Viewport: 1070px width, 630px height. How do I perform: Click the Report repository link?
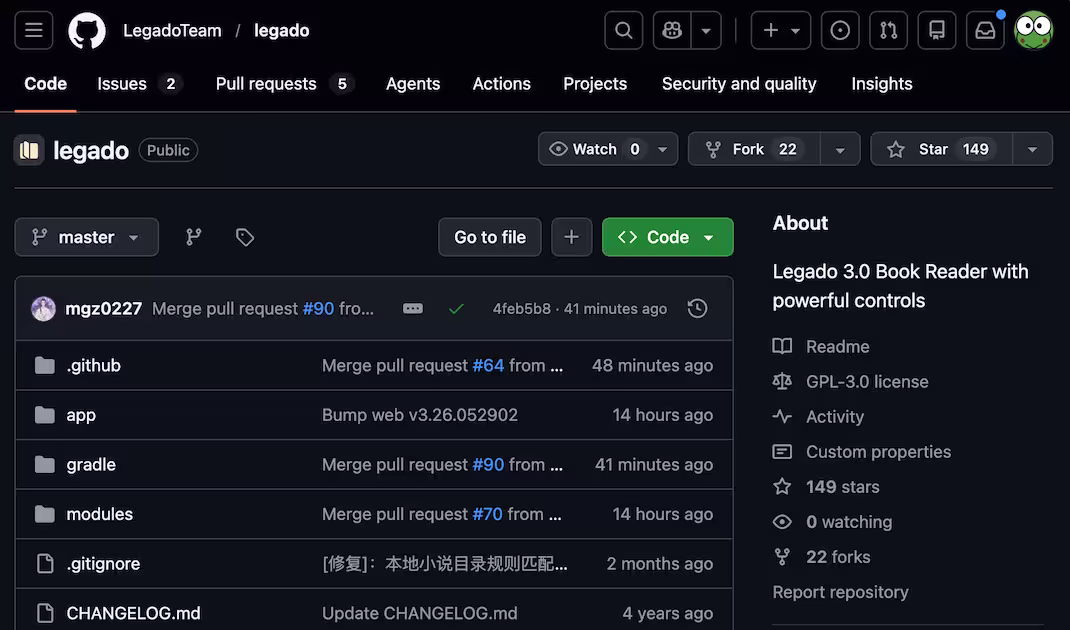point(841,592)
